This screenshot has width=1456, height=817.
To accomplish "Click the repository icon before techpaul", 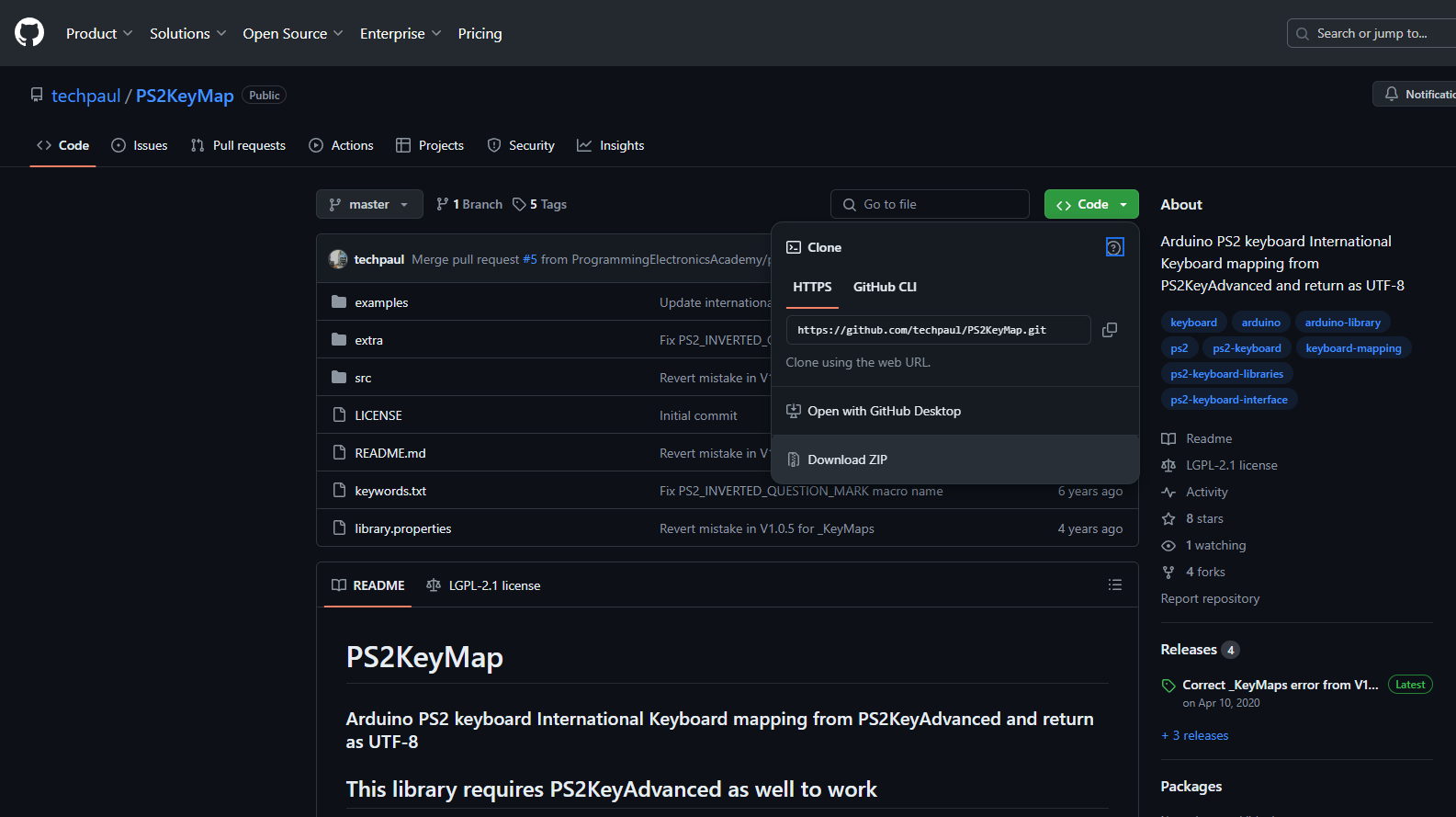I will coord(37,95).
